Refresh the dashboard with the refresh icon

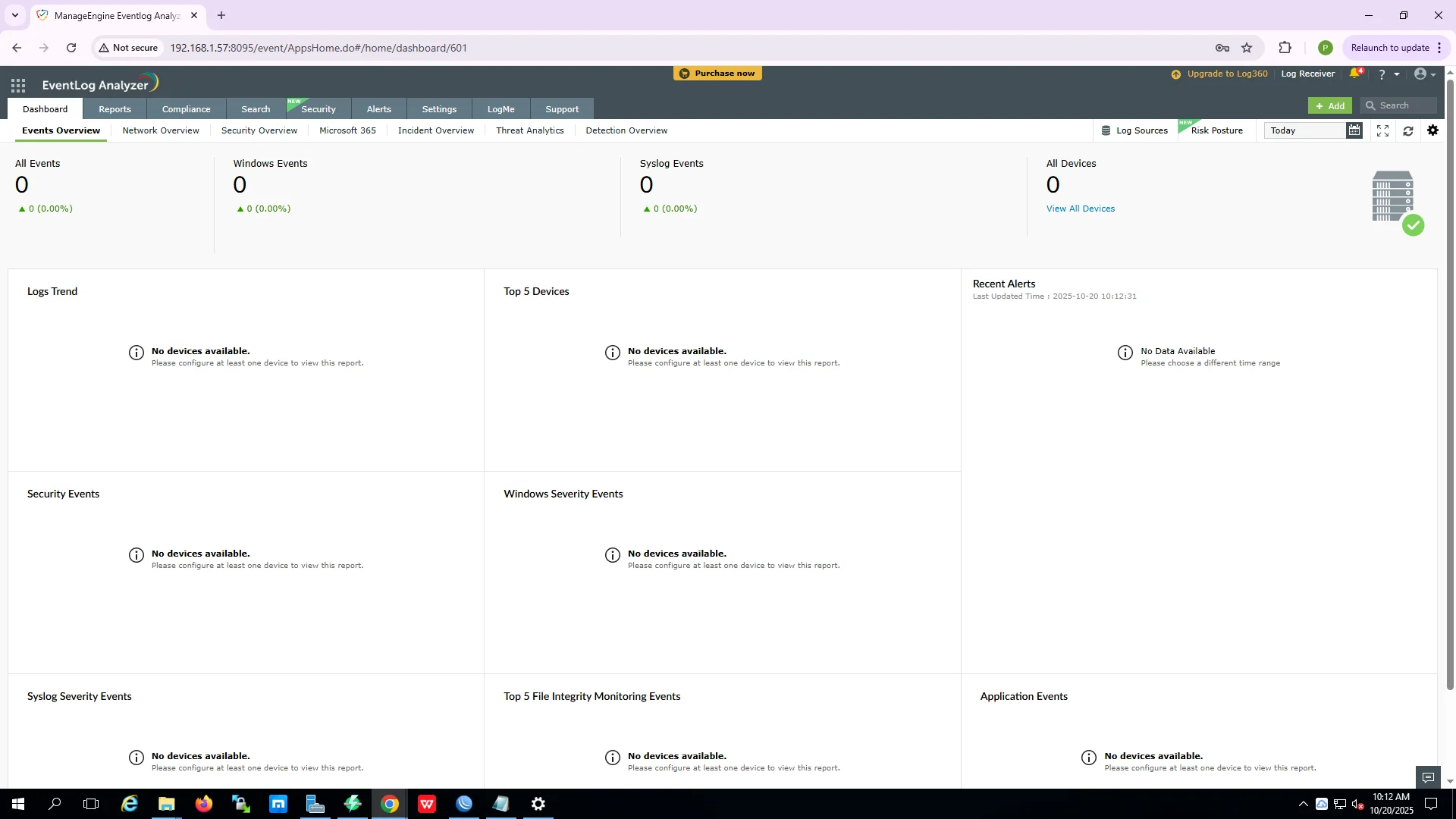[1408, 130]
